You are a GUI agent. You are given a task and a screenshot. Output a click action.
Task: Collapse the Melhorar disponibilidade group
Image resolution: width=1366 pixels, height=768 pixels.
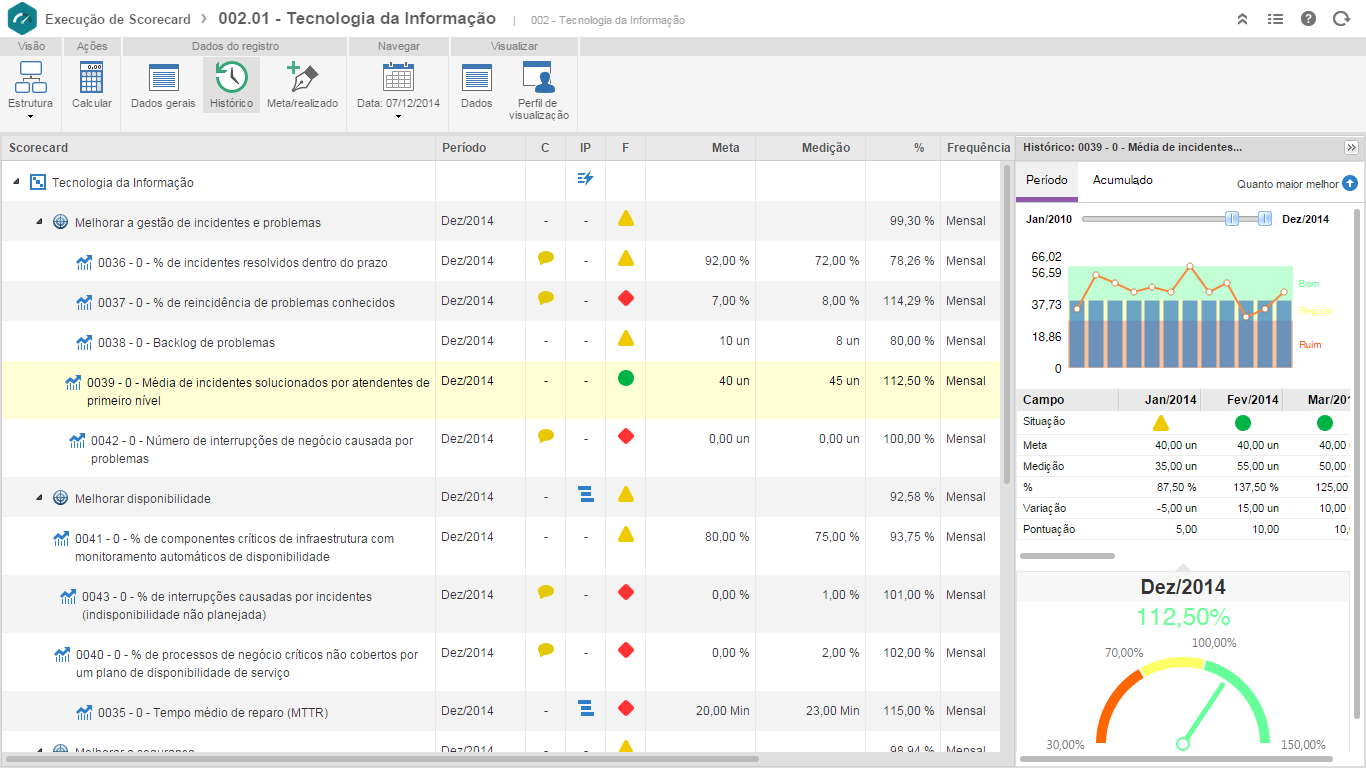point(39,498)
